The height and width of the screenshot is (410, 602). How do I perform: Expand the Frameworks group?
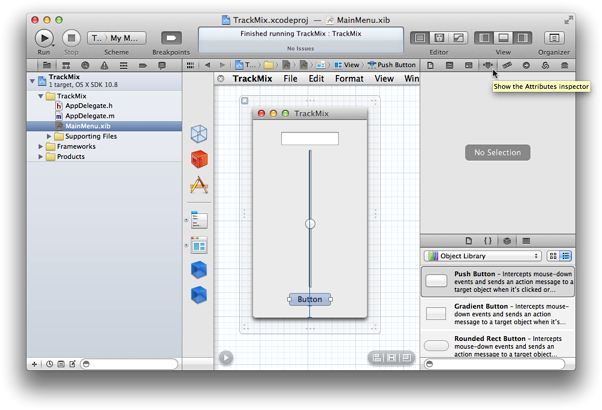(x=40, y=146)
